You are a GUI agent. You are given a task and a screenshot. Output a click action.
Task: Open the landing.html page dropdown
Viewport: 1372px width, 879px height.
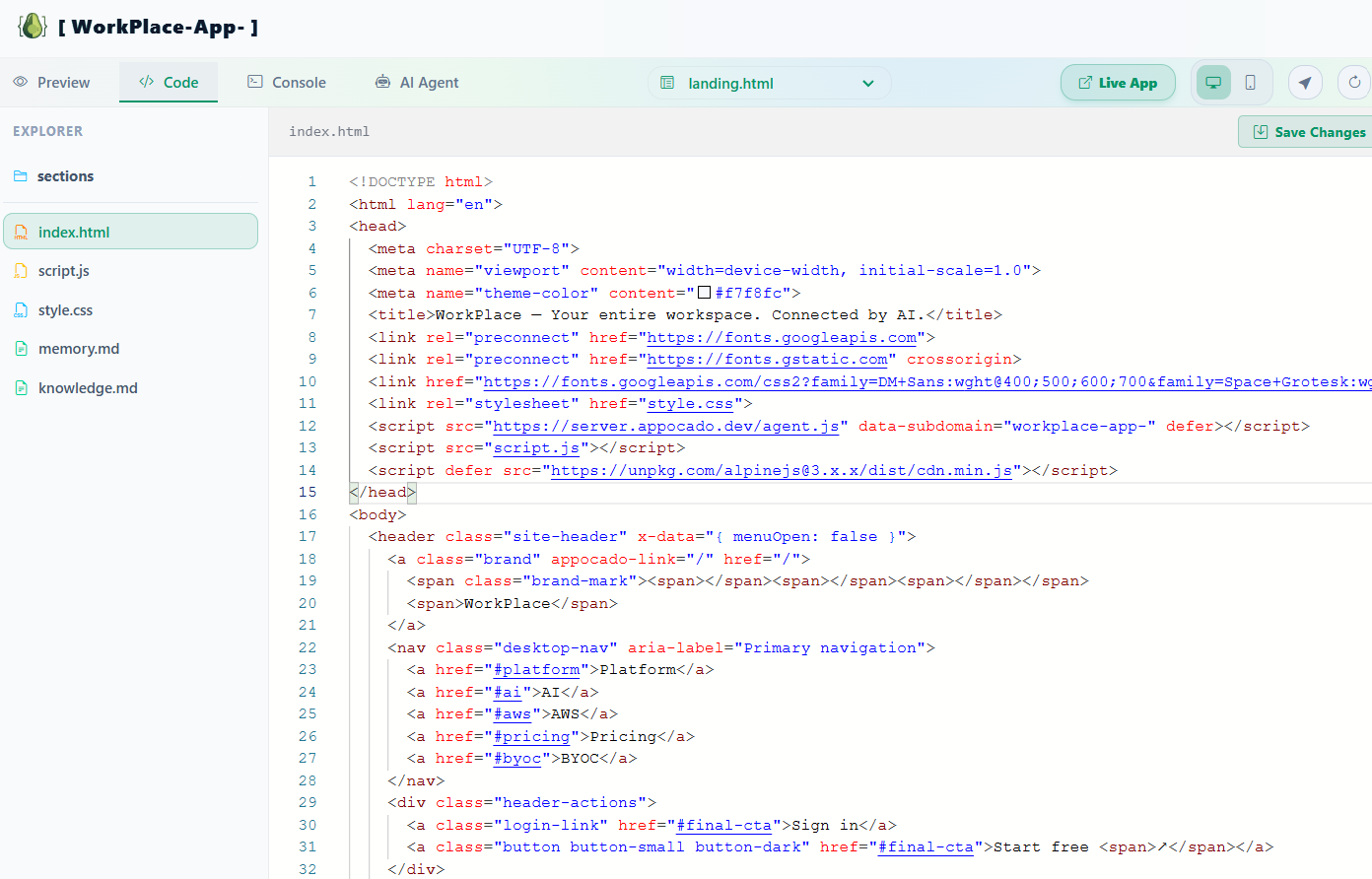[x=769, y=83]
